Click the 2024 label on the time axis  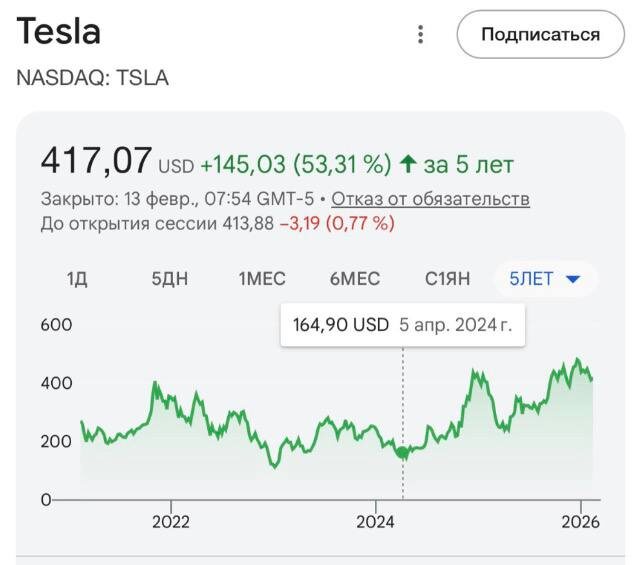(375, 521)
